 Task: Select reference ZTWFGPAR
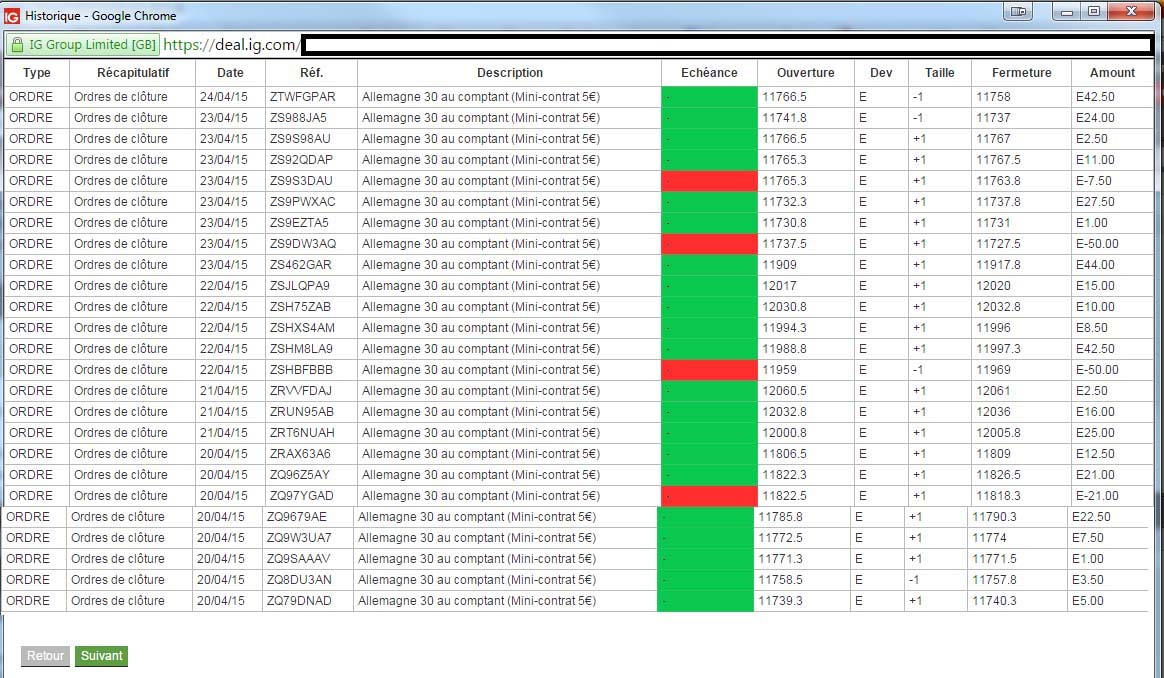pyautogui.click(x=303, y=97)
